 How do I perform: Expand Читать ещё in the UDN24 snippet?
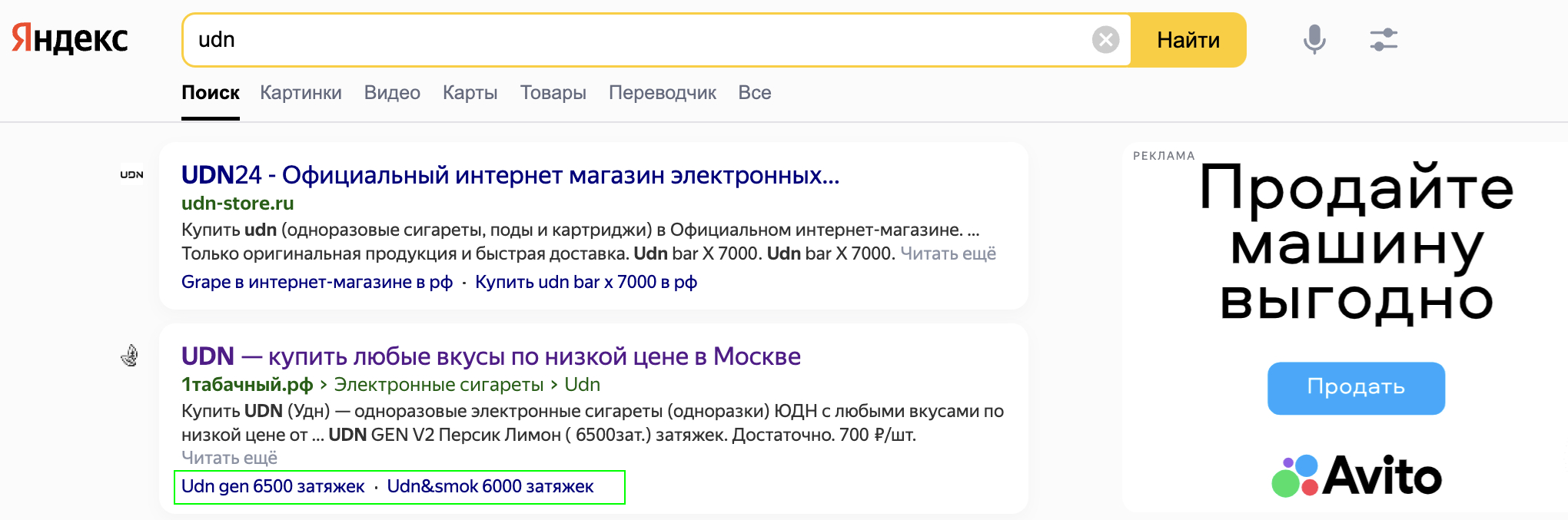948,253
